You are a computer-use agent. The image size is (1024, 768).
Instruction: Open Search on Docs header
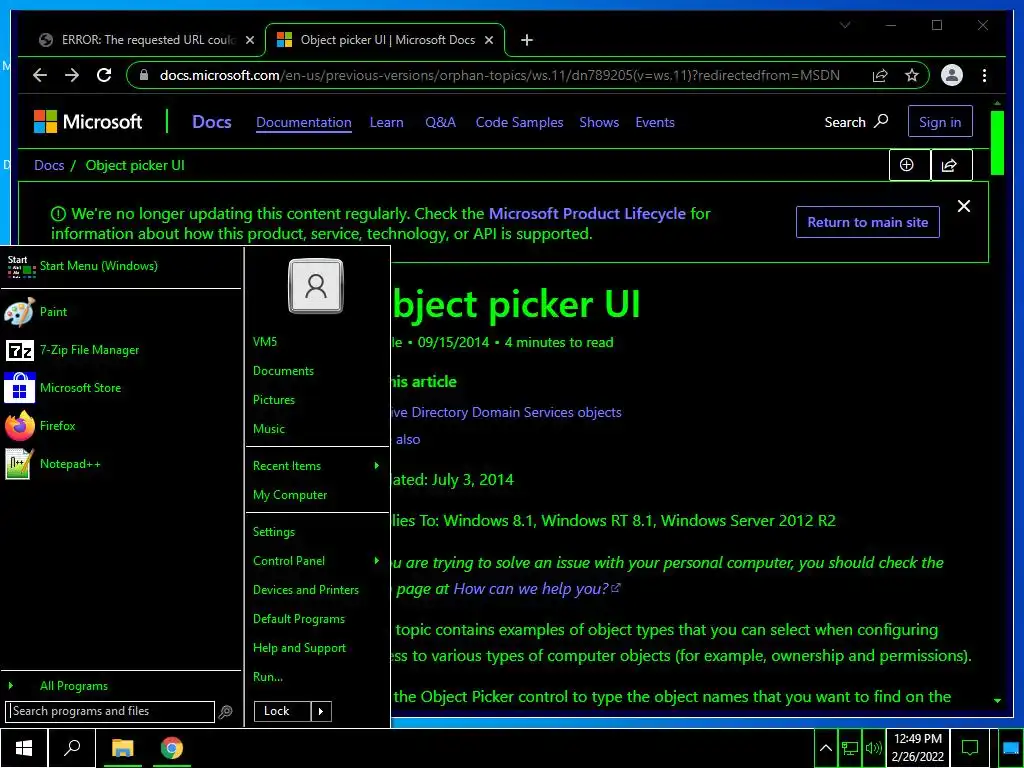click(856, 122)
